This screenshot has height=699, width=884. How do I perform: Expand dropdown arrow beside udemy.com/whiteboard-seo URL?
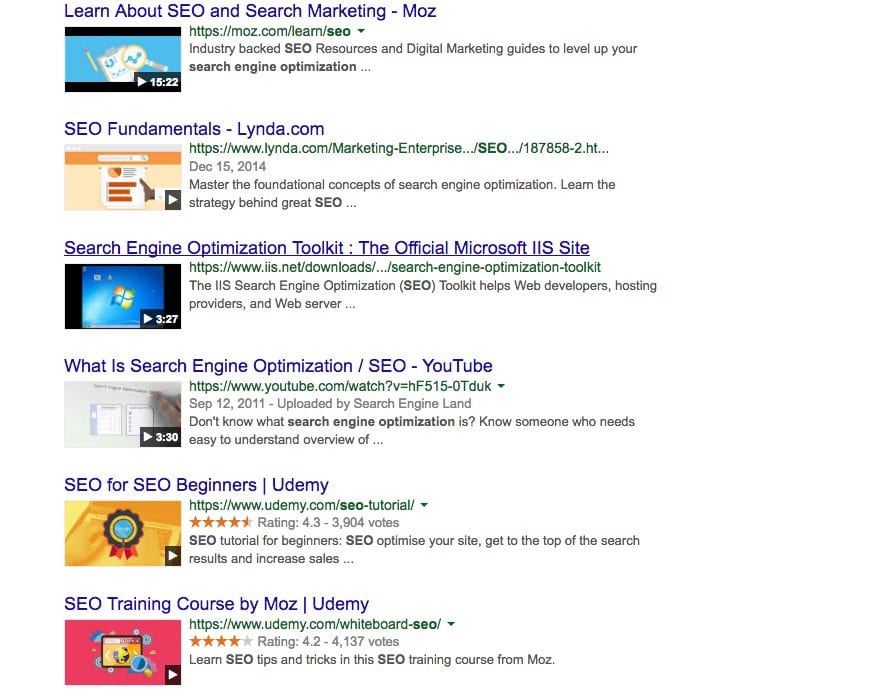(451, 624)
